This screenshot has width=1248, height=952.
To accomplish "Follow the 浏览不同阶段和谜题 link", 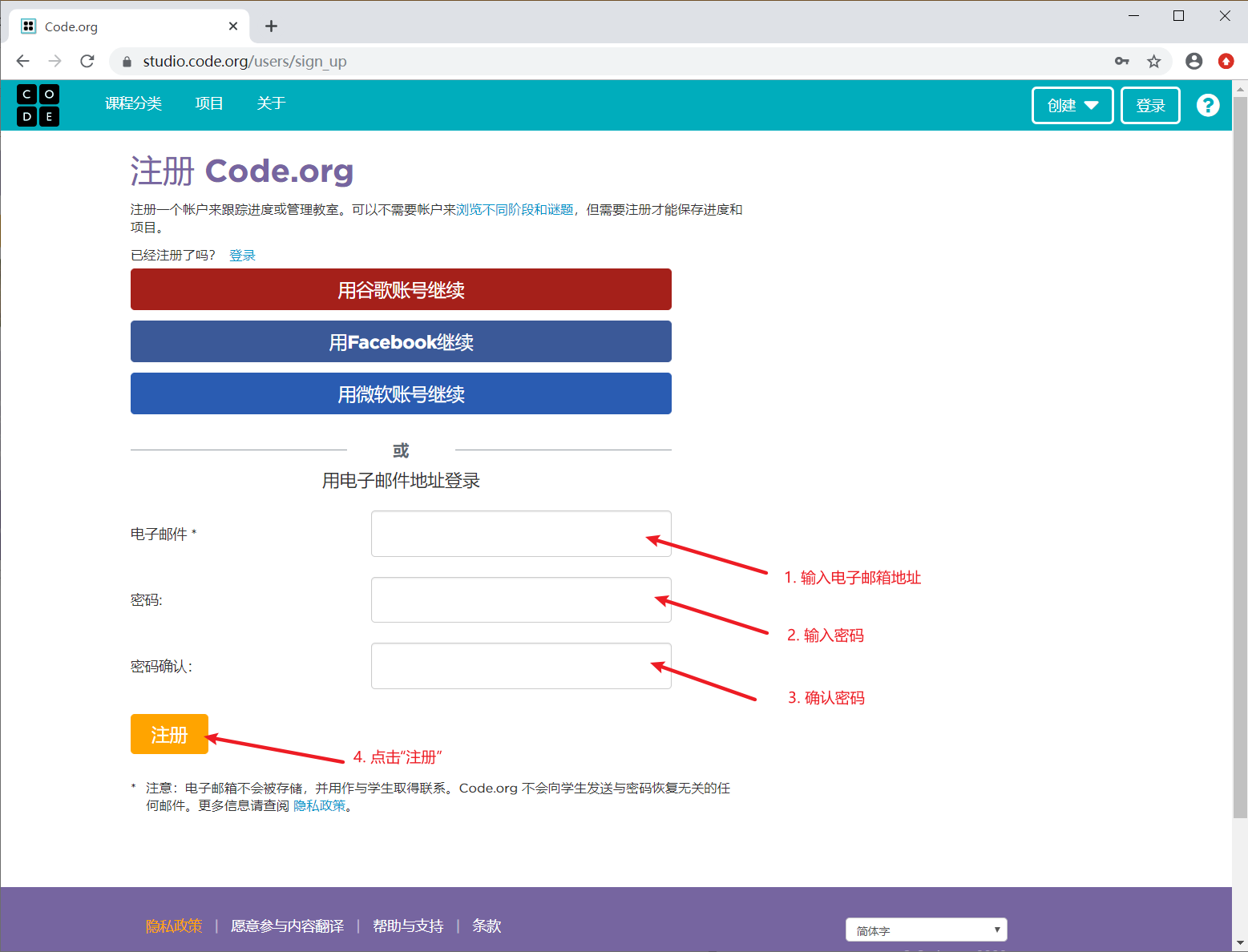I will click(x=515, y=209).
